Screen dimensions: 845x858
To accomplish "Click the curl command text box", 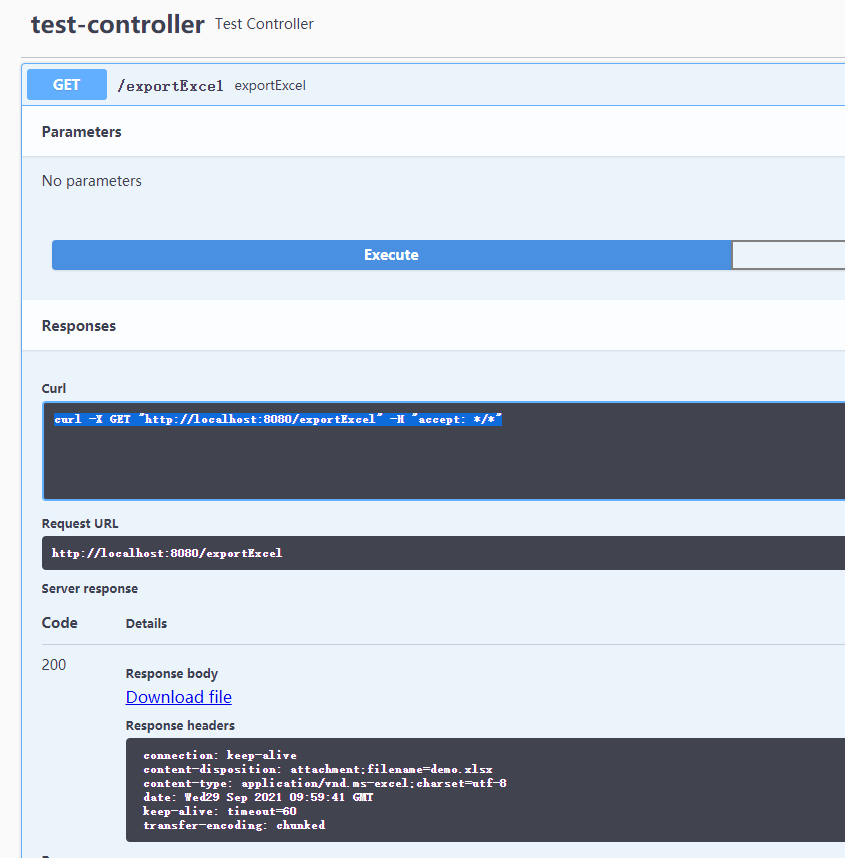I will coord(444,451).
